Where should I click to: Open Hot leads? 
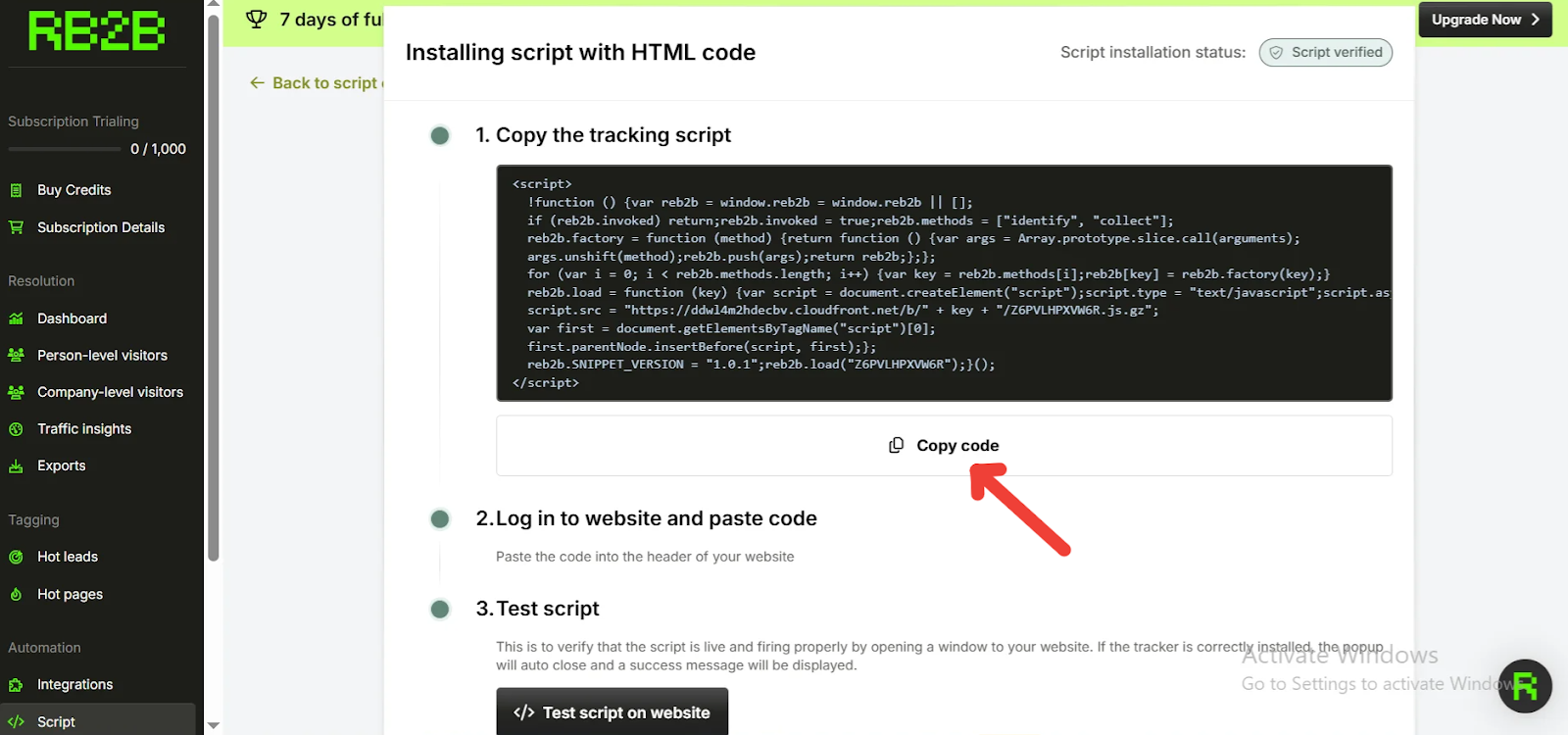click(x=68, y=557)
